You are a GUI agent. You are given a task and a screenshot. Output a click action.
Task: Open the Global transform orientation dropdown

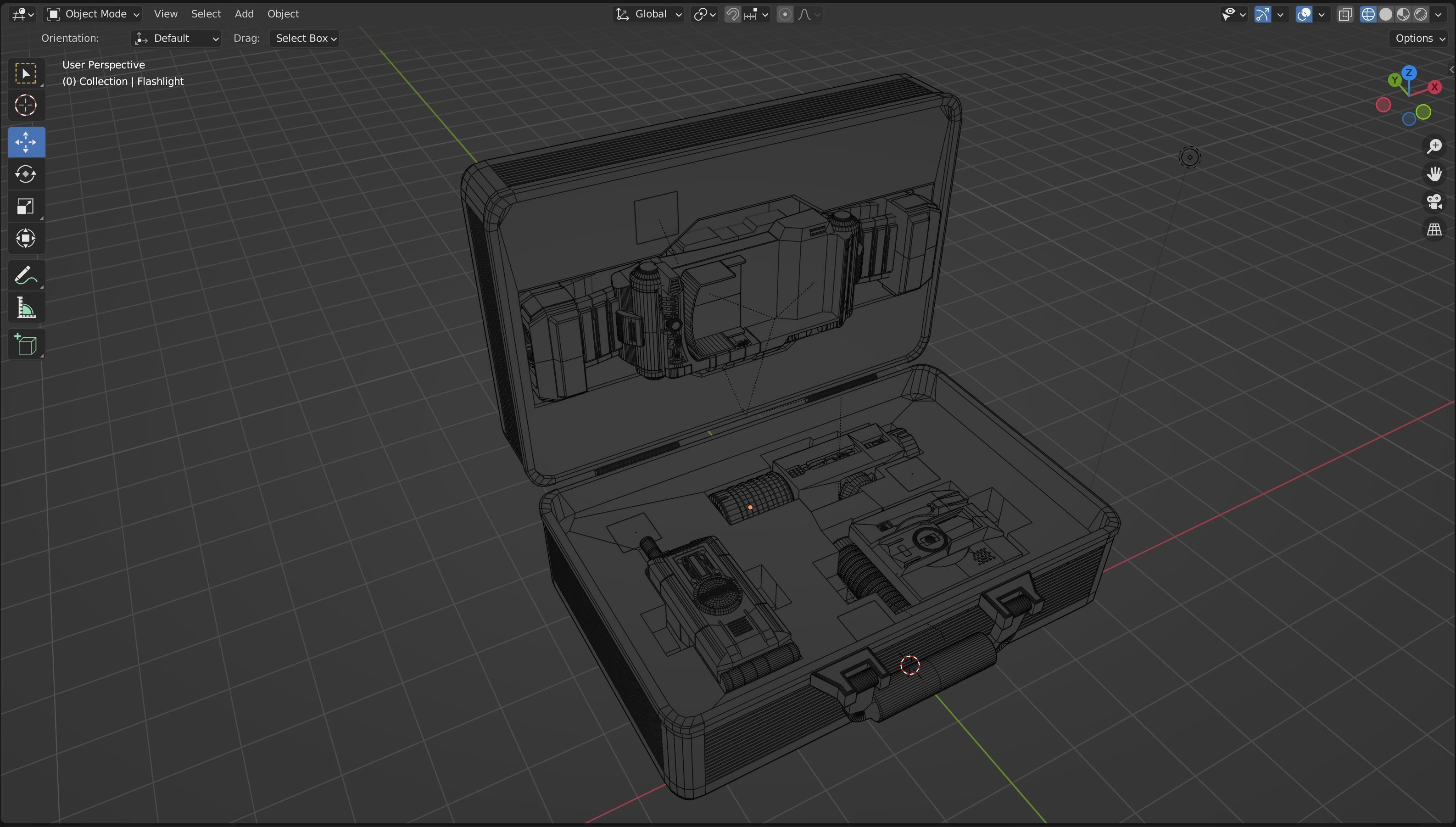click(648, 14)
